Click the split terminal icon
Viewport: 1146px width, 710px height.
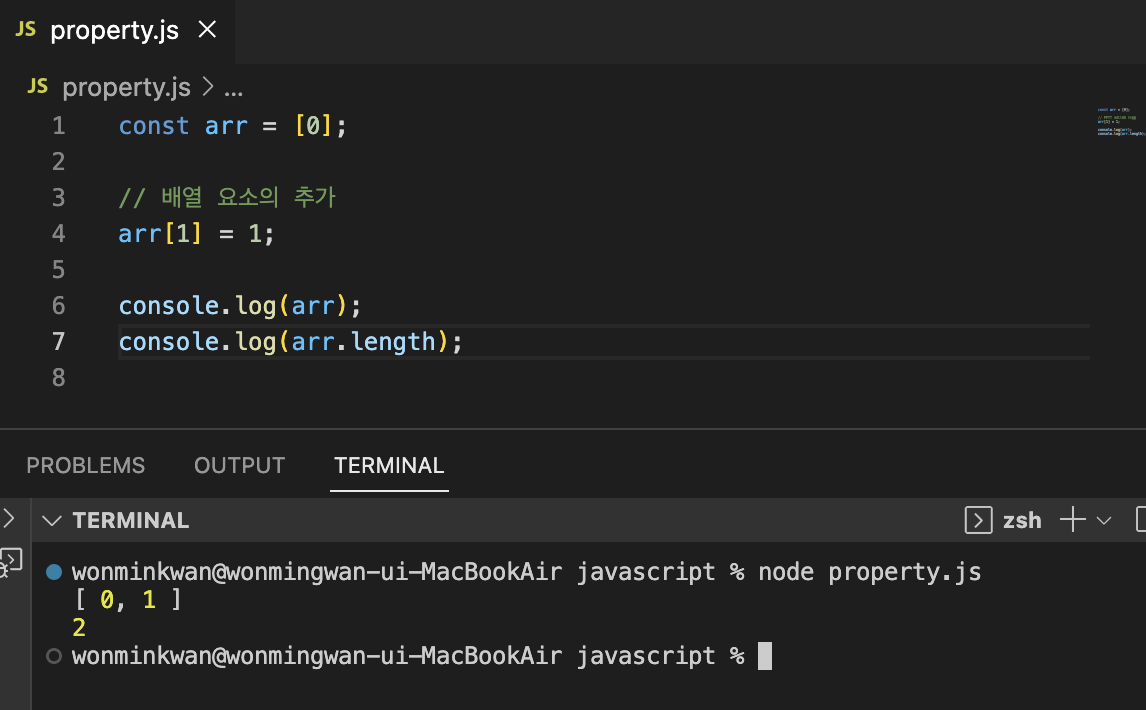tap(1140, 520)
